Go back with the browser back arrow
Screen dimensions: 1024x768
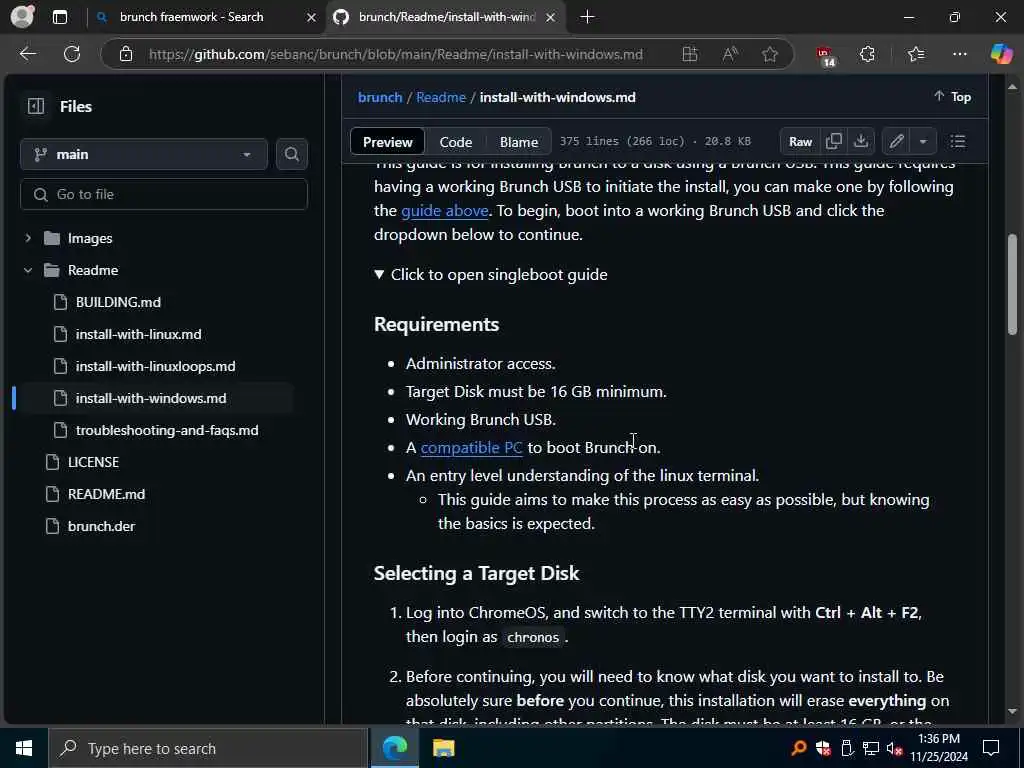pyautogui.click(x=27, y=54)
